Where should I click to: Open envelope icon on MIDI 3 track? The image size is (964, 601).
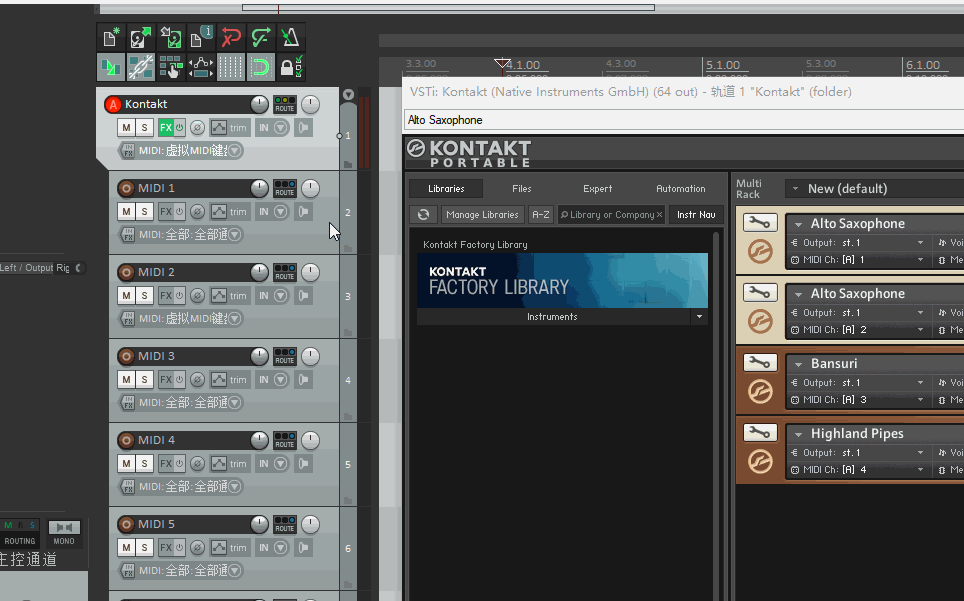[x=219, y=380]
